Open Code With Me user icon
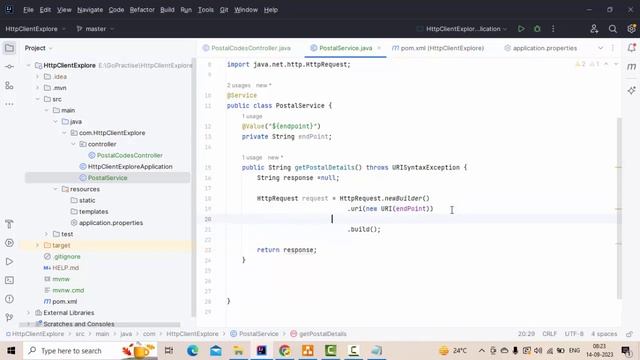The width and height of the screenshot is (640, 360). click(594, 29)
